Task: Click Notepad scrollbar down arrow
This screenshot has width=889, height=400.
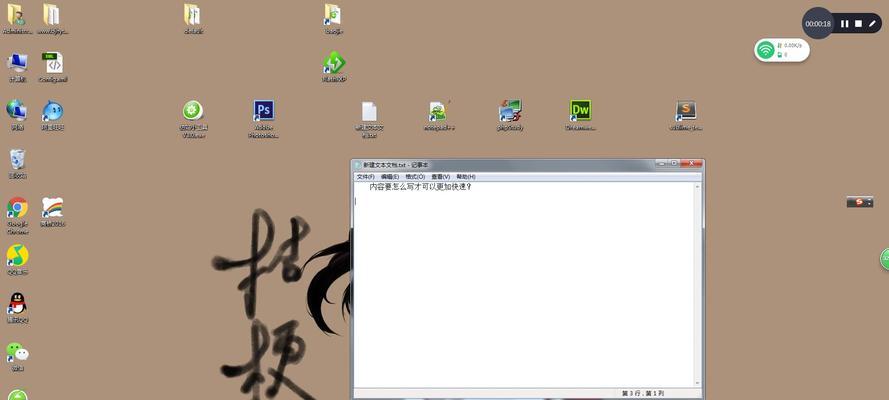Action: [697, 382]
